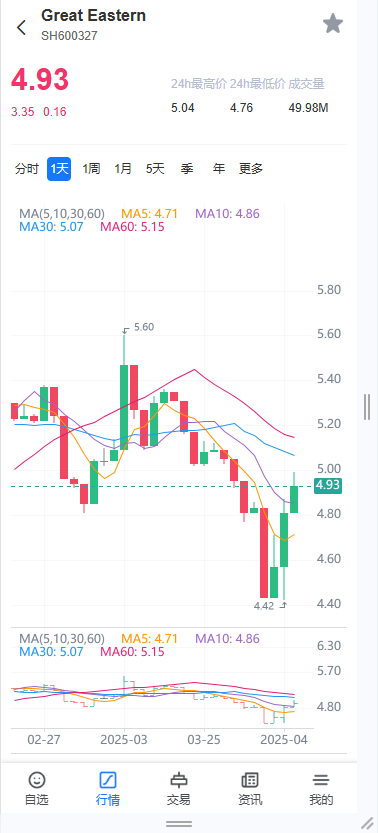Expand 更多 timeframe options
Screen dimensions: 378x833
click(x=251, y=169)
